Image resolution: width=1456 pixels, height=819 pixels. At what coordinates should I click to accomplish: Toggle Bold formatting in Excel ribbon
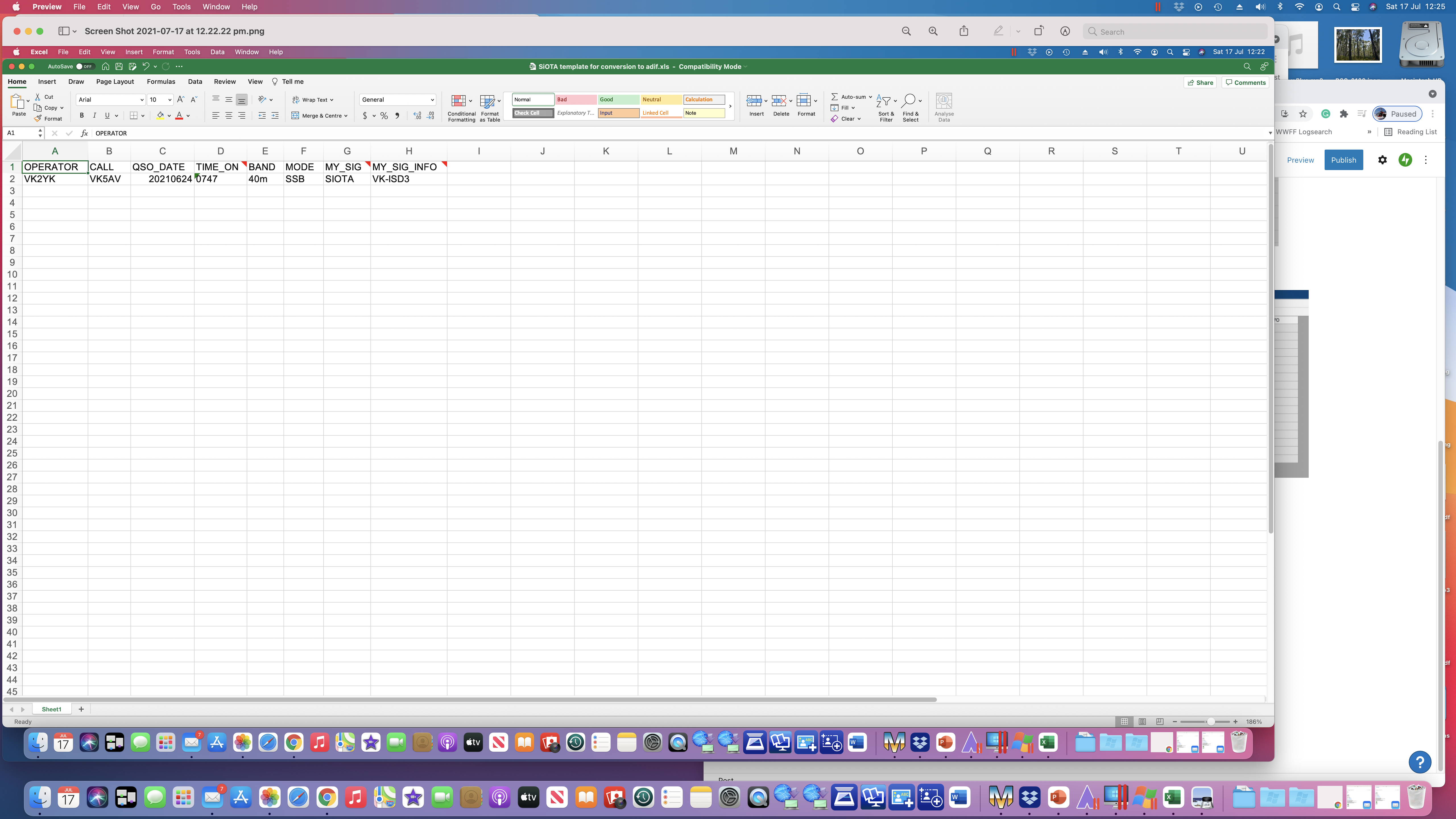coord(81,115)
